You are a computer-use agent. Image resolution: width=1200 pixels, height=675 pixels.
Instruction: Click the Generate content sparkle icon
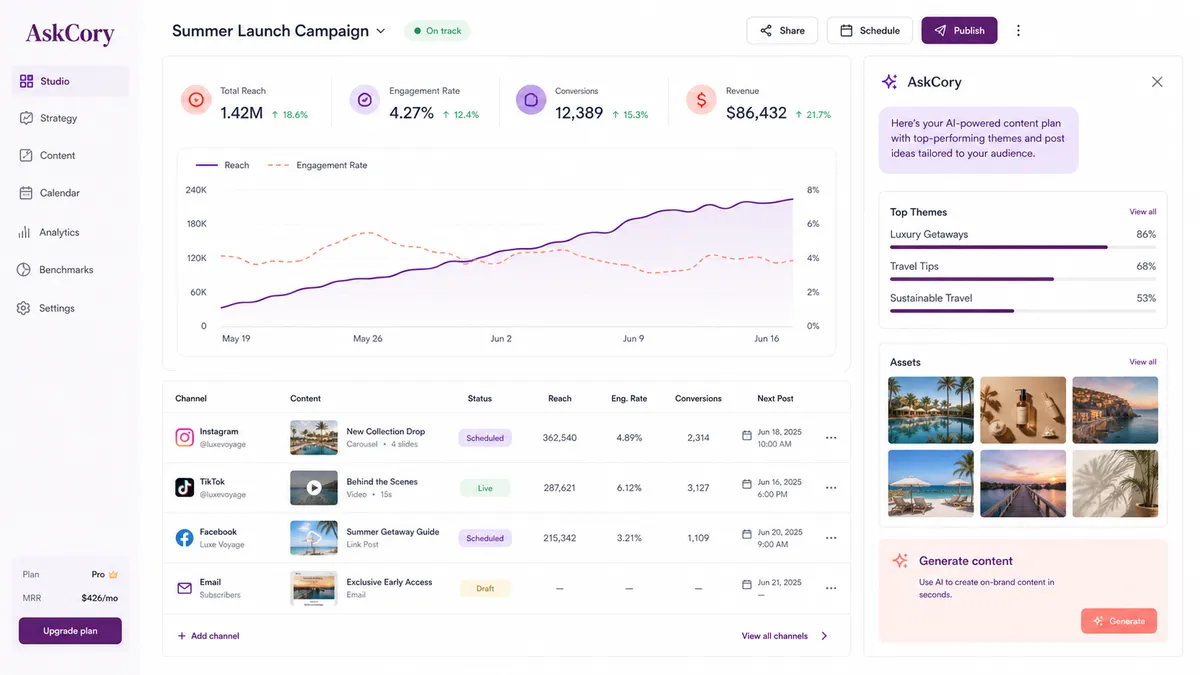[x=900, y=561]
